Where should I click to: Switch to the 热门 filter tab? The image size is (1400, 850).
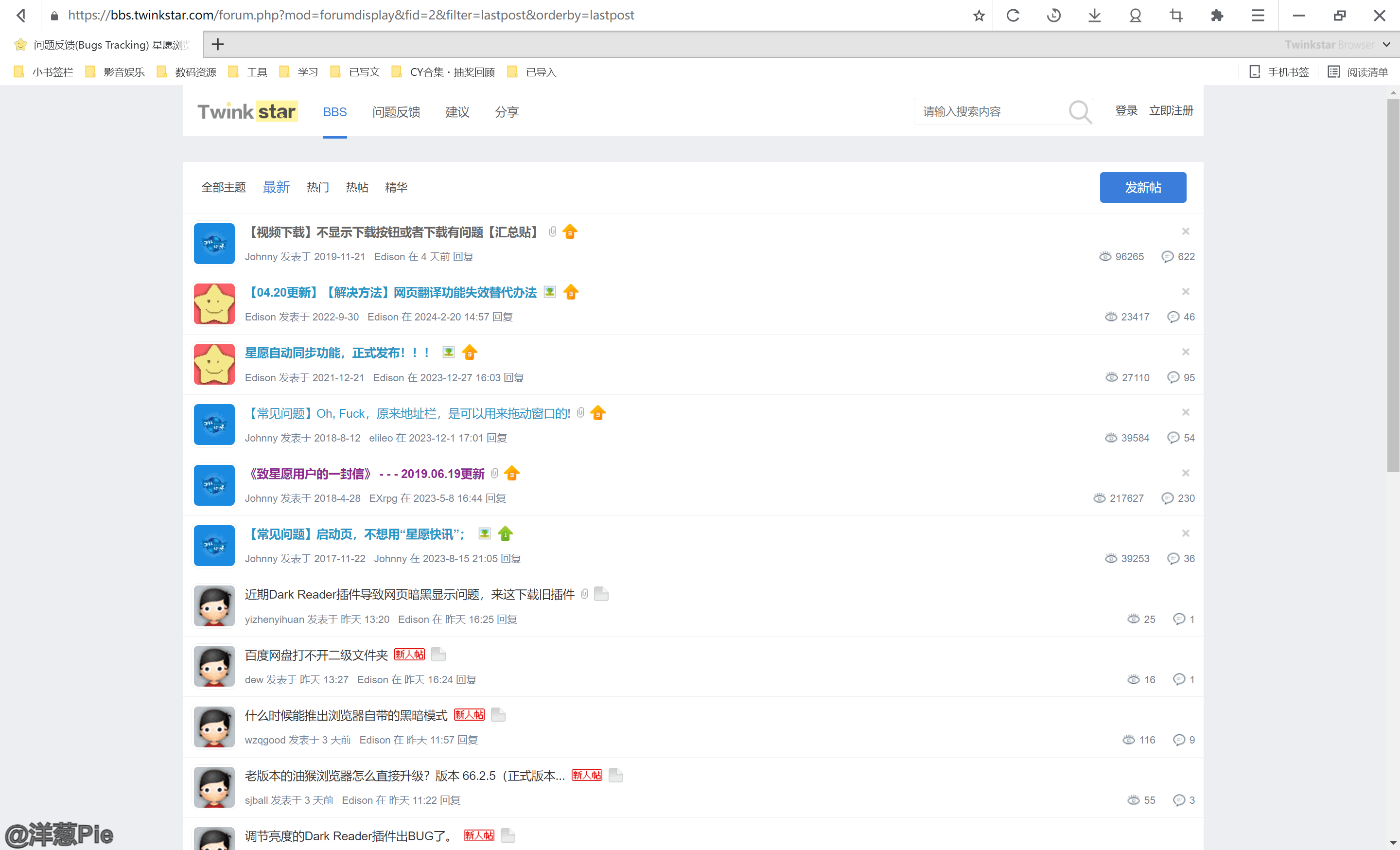(x=317, y=187)
